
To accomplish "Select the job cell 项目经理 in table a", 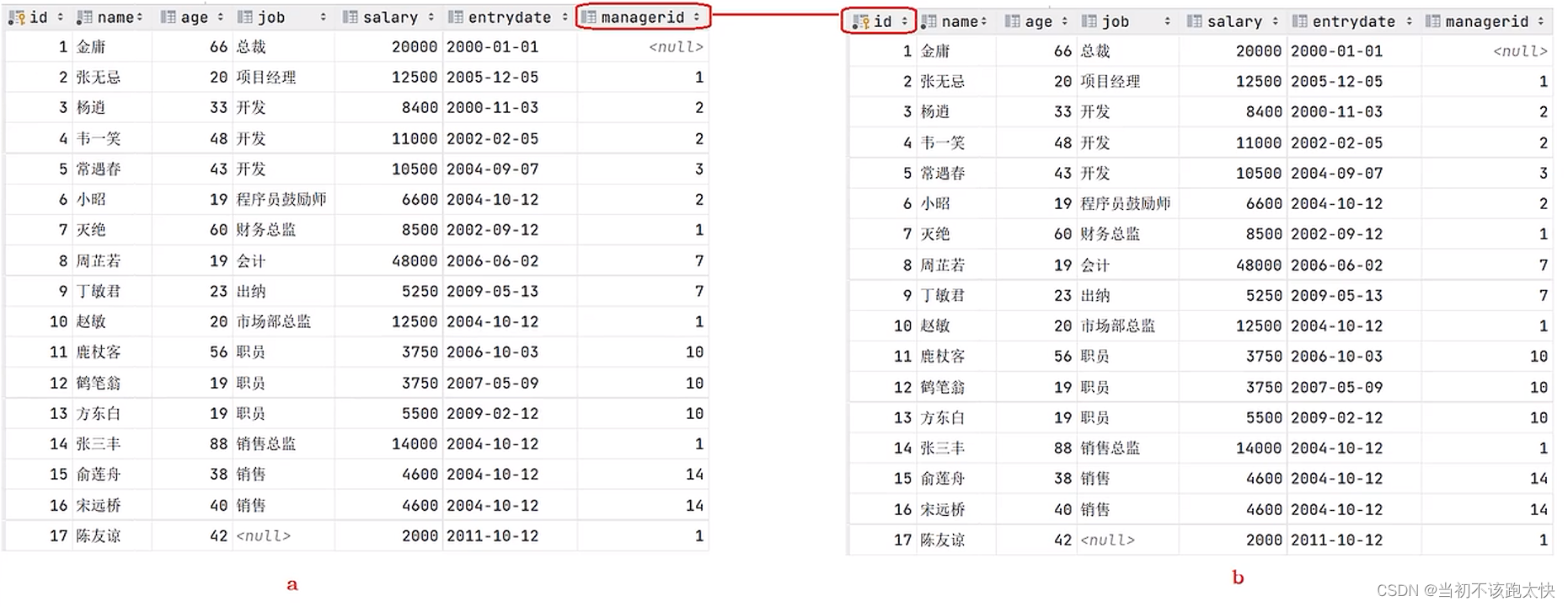I will [265, 78].
